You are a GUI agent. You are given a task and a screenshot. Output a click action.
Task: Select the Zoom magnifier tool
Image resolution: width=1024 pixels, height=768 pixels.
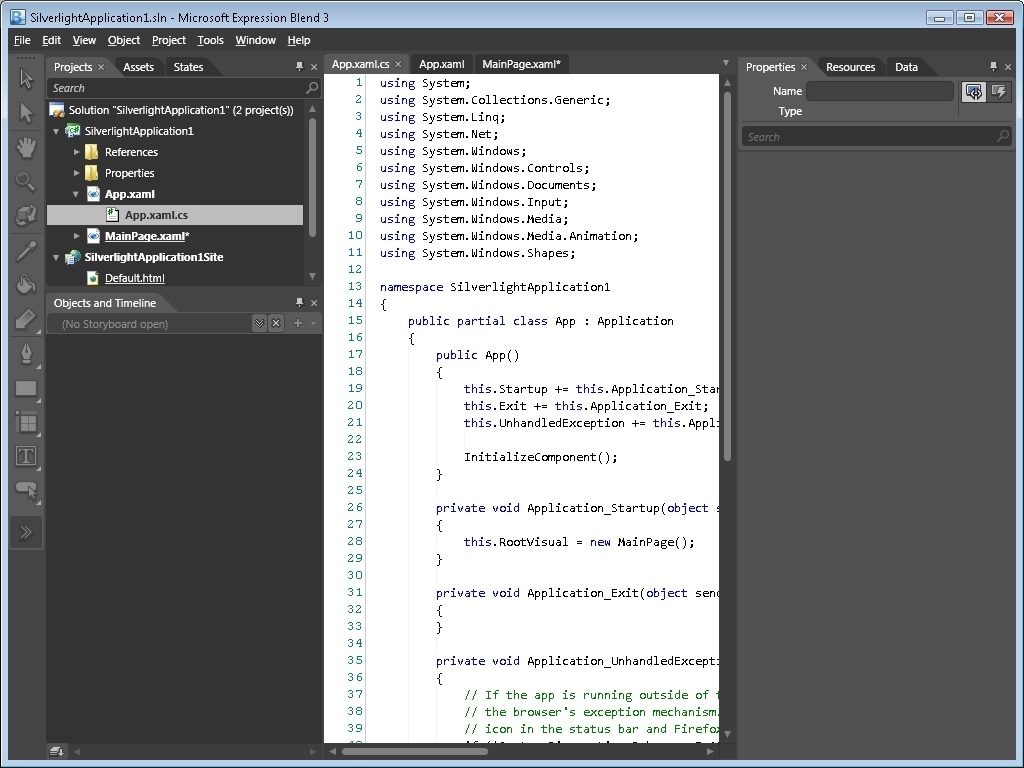click(x=26, y=182)
